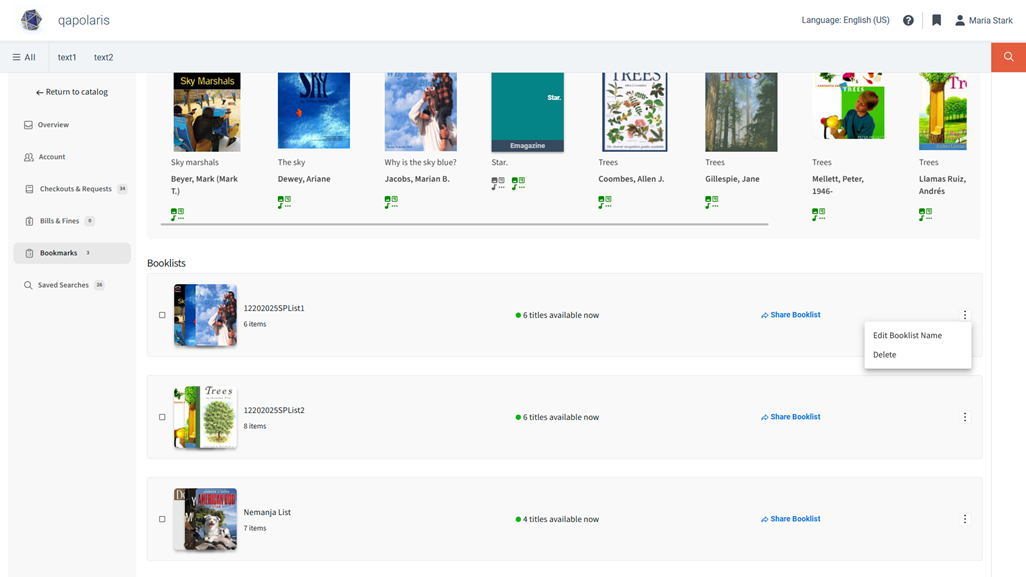Open the Sky Marshals book cover
1026x577 pixels.
tap(207, 112)
